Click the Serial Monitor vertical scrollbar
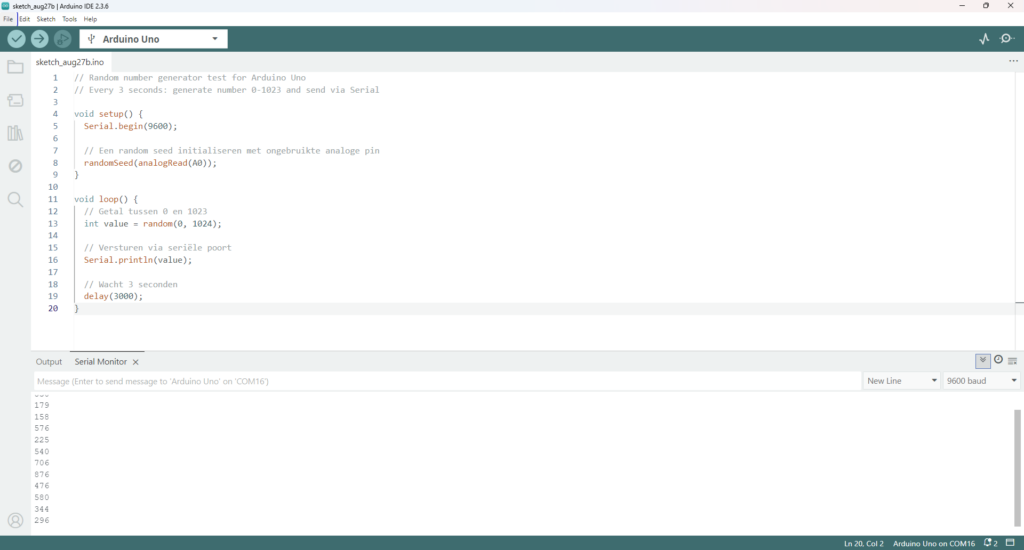Screen dimensions: 1024x550 tap(1017, 467)
